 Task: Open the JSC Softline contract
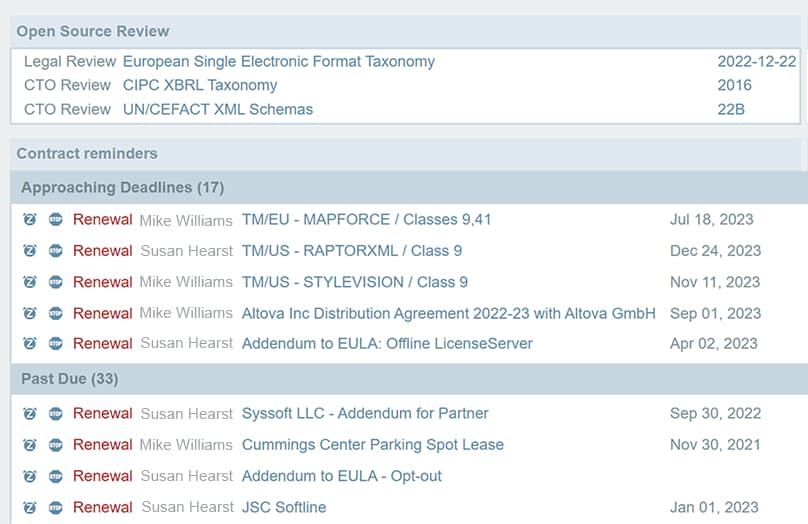click(x=284, y=507)
